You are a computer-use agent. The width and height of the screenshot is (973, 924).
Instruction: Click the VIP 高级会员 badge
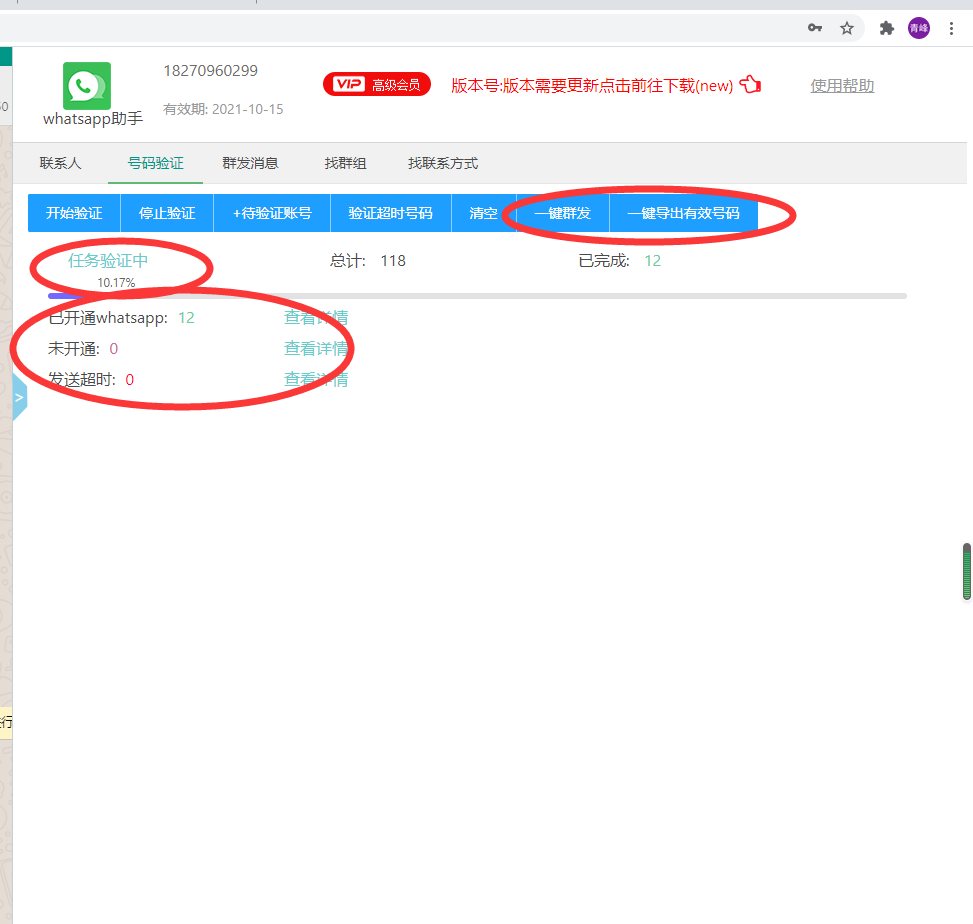pos(377,84)
